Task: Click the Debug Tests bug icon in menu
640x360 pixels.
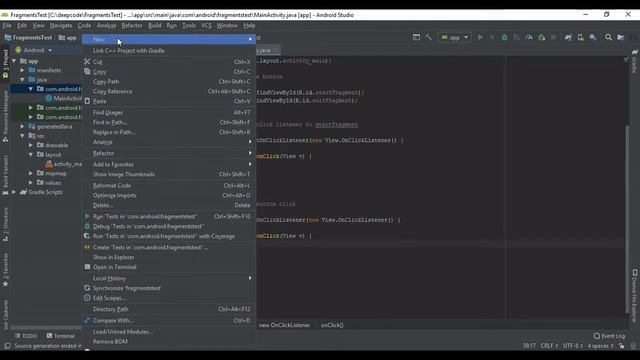Action: 87,226
